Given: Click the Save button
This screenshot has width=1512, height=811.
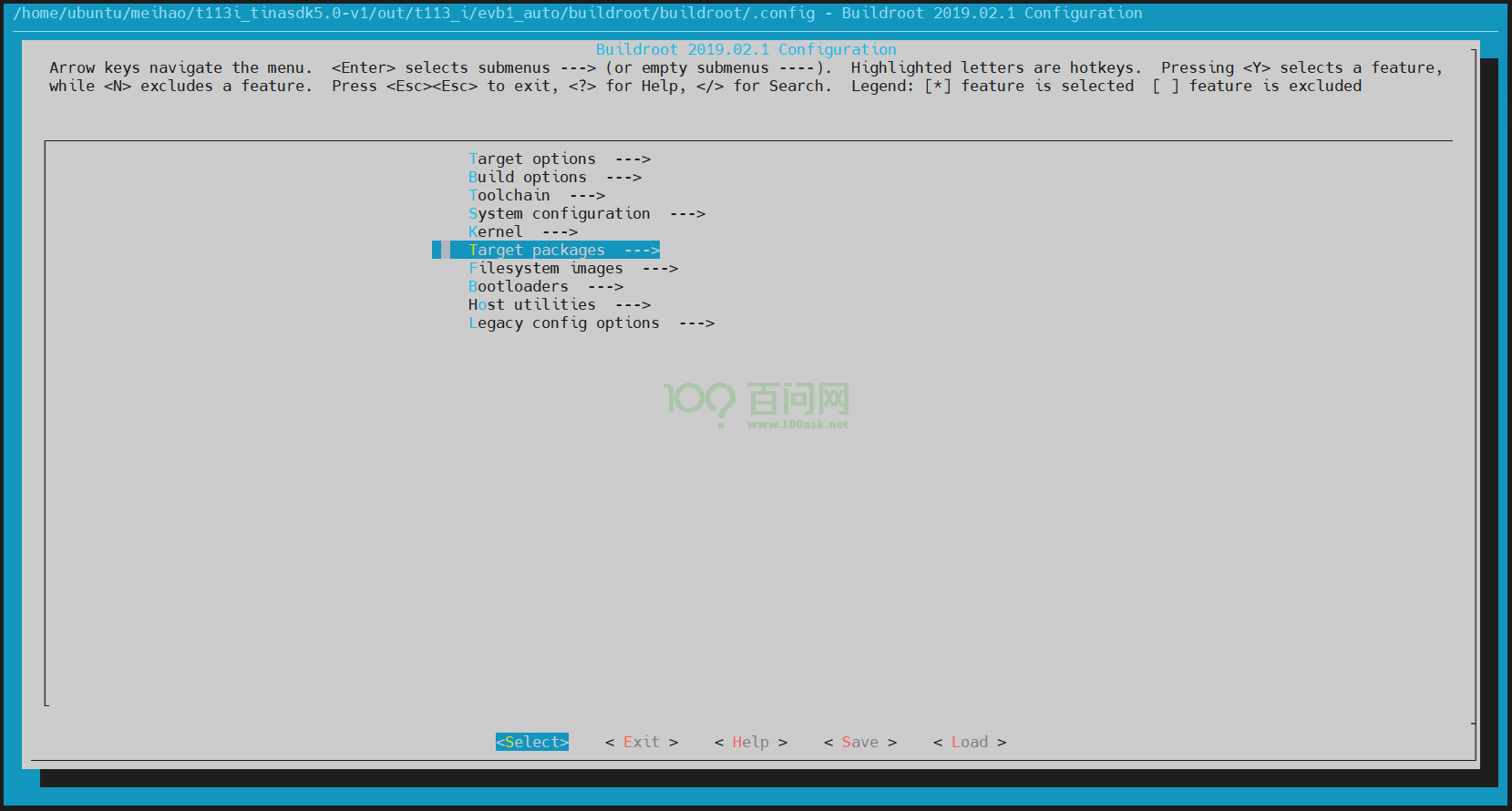Looking at the screenshot, I should (859, 742).
